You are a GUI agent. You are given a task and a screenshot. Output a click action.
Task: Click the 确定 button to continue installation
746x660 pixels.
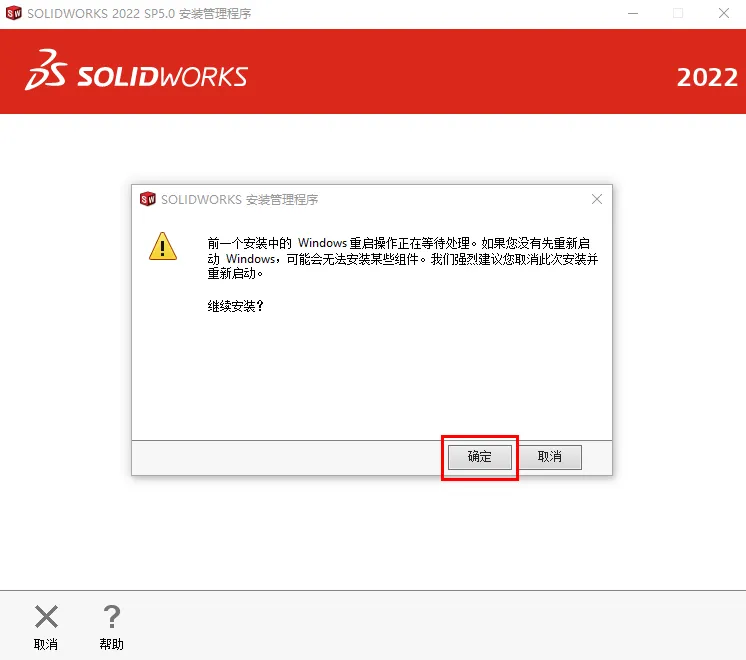480,457
